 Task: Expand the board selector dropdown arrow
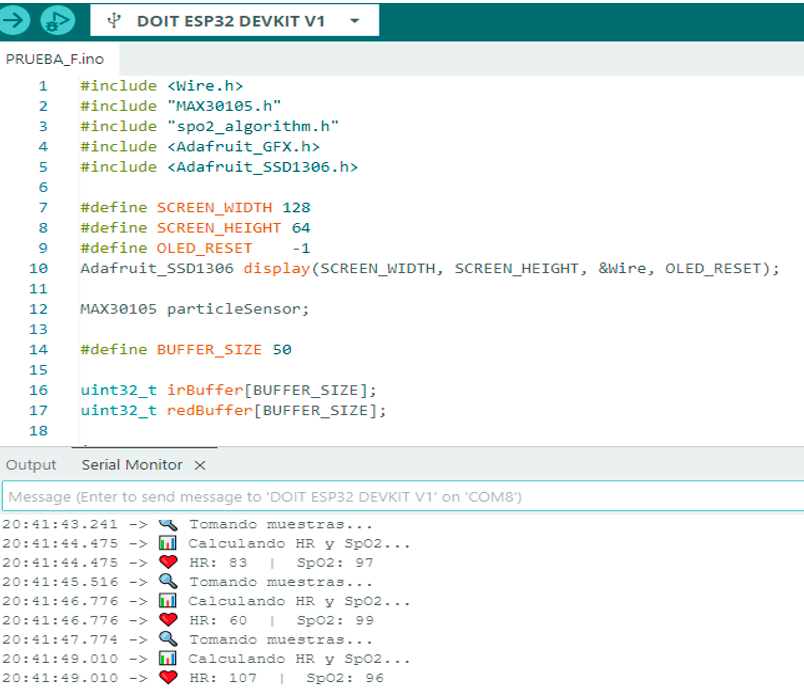coord(355,21)
